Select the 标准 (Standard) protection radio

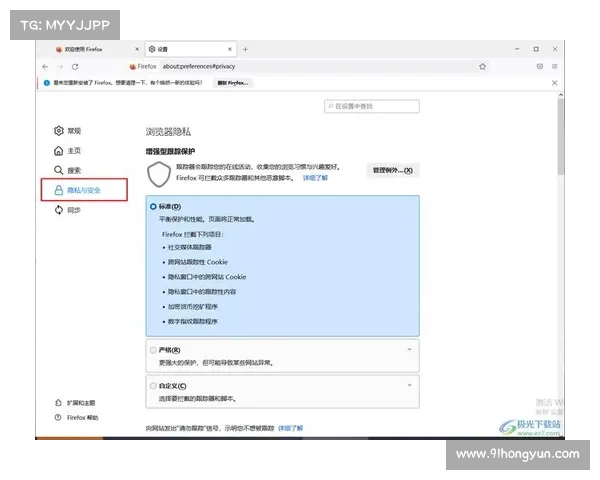coord(153,206)
